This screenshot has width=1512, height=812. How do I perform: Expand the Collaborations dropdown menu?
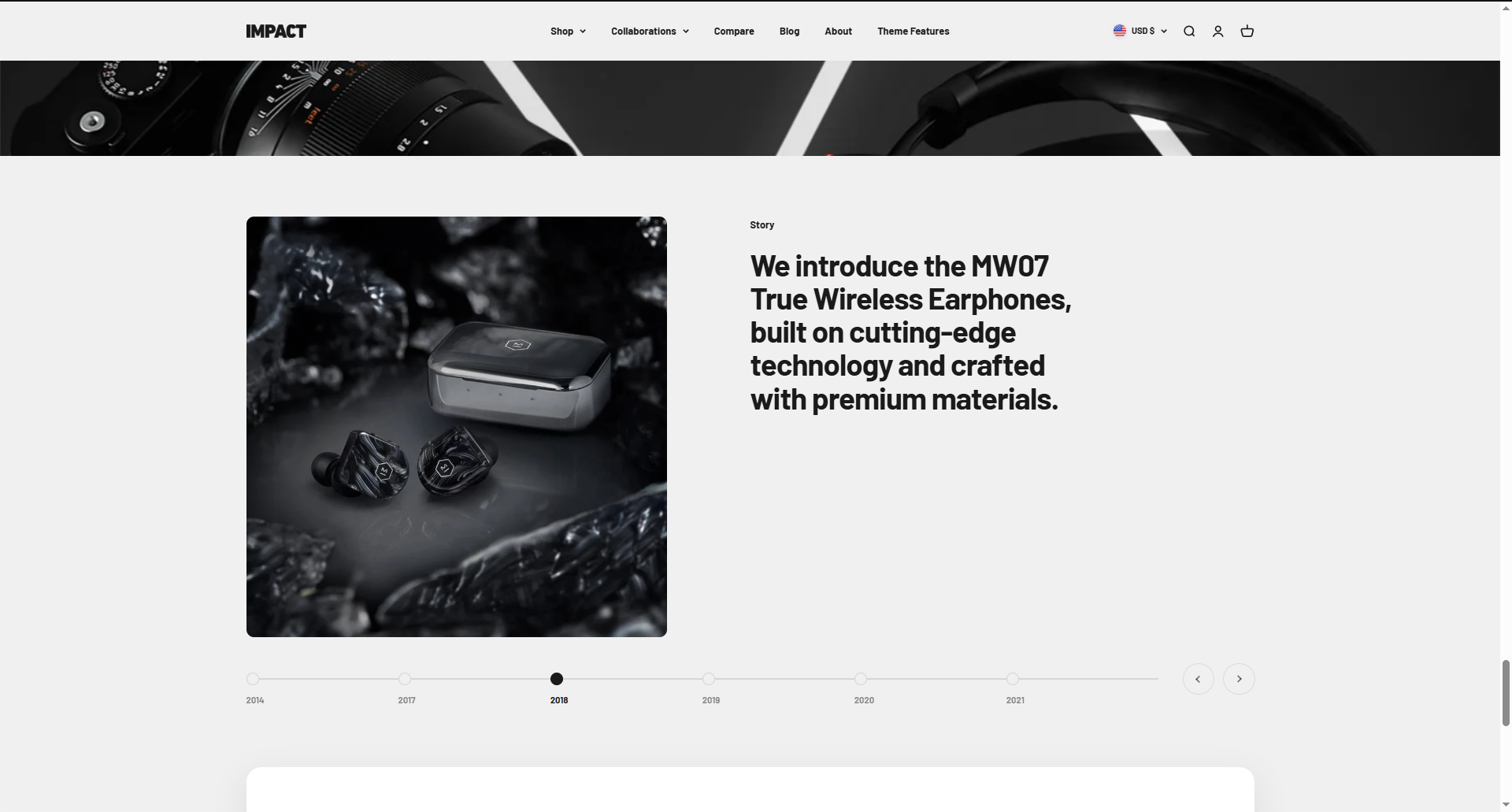(x=650, y=32)
